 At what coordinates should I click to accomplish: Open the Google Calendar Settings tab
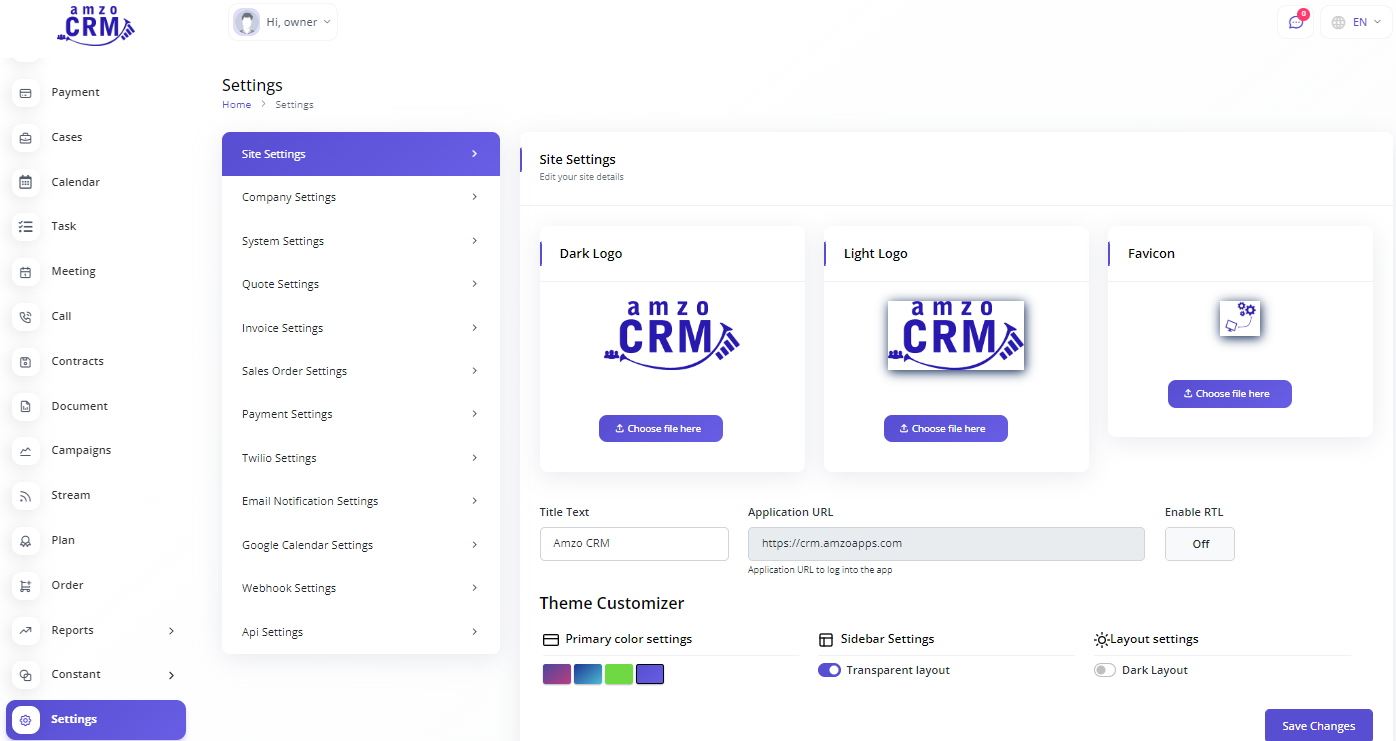tap(361, 545)
